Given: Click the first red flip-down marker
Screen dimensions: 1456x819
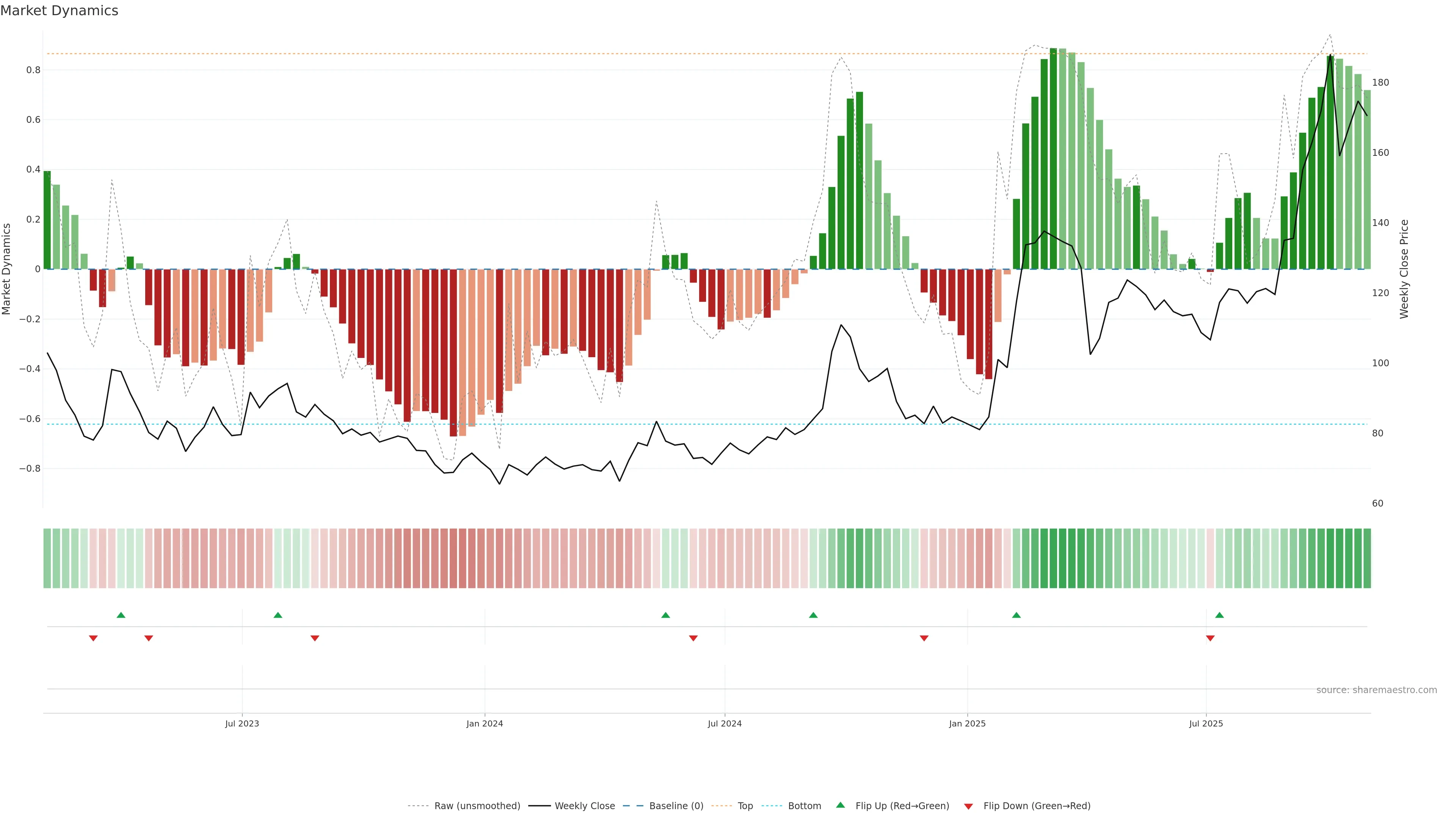Looking at the screenshot, I should [93, 638].
